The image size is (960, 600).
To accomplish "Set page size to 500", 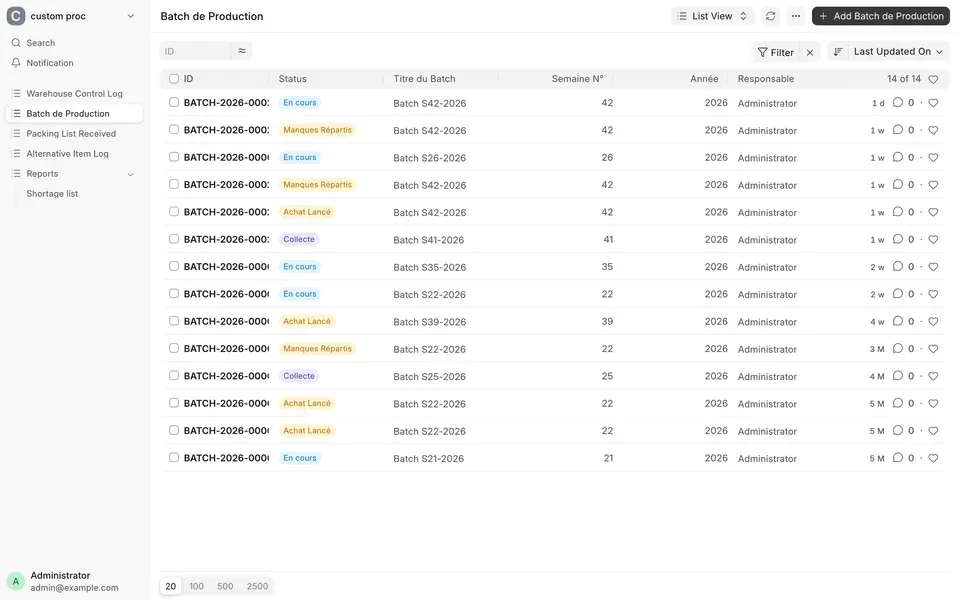I will pyautogui.click(x=225, y=586).
